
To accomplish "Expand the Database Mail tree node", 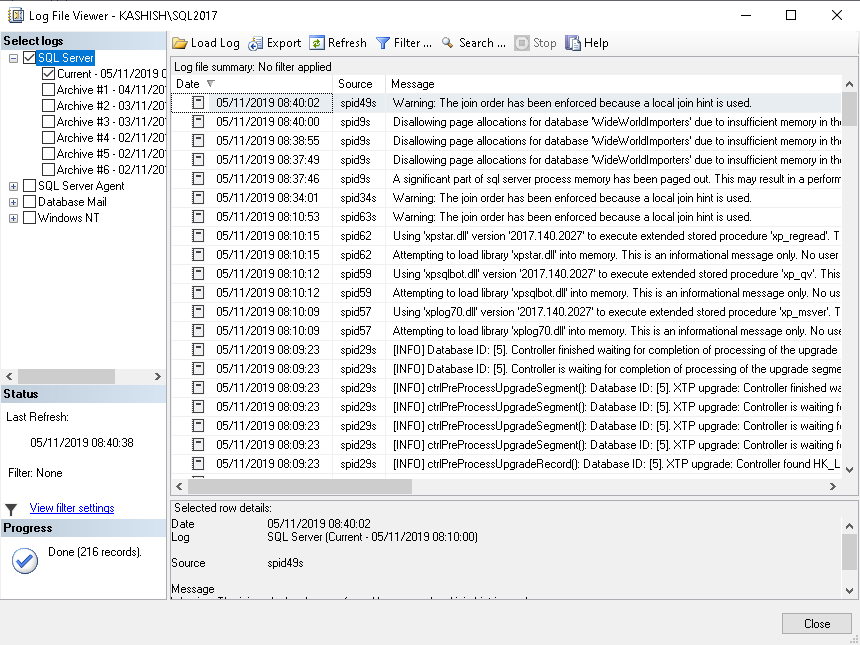I will [x=14, y=202].
